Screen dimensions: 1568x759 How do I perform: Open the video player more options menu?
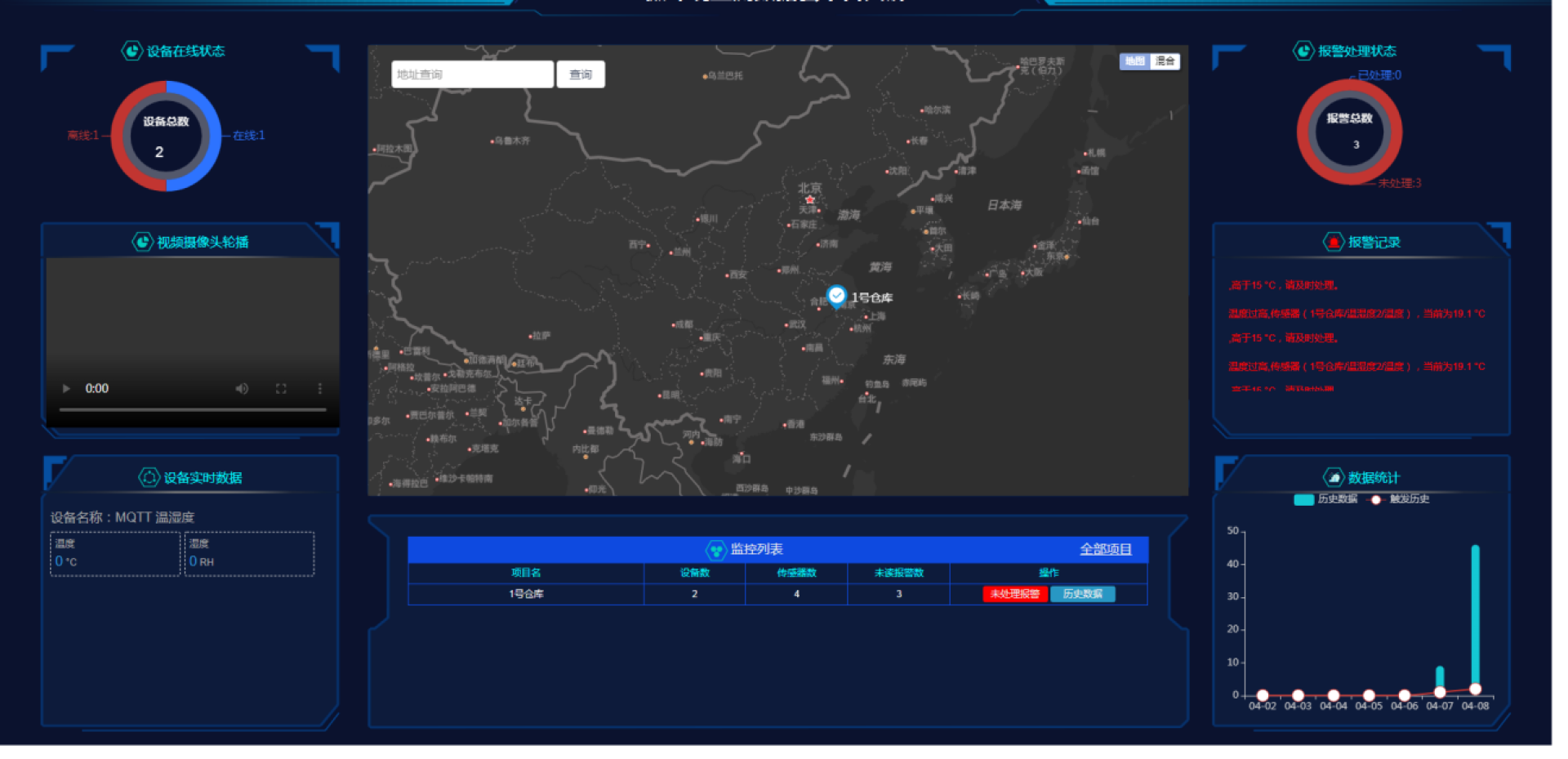click(319, 389)
